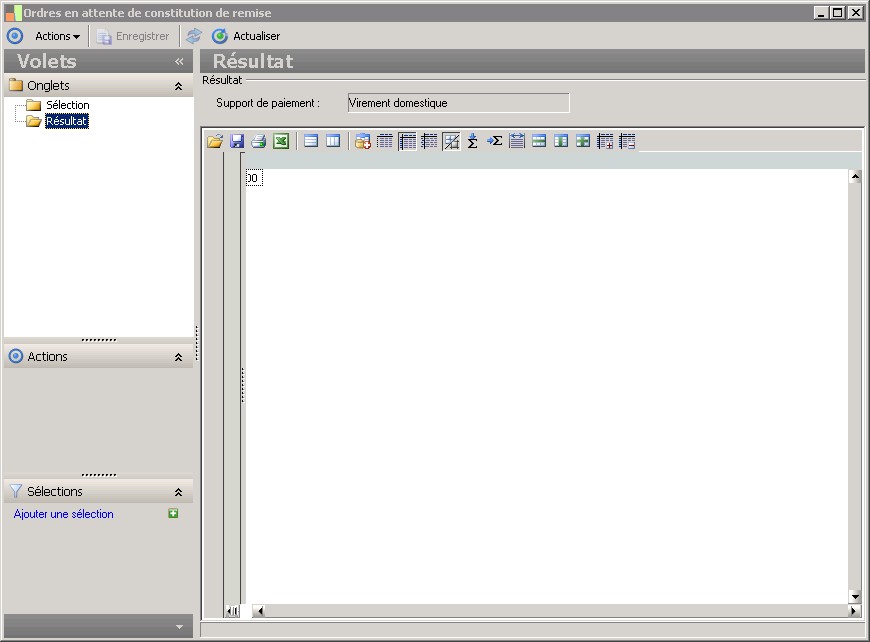Open the bottom pane options dropdown arrow
The image size is (870, 642).
pos(179,627)
